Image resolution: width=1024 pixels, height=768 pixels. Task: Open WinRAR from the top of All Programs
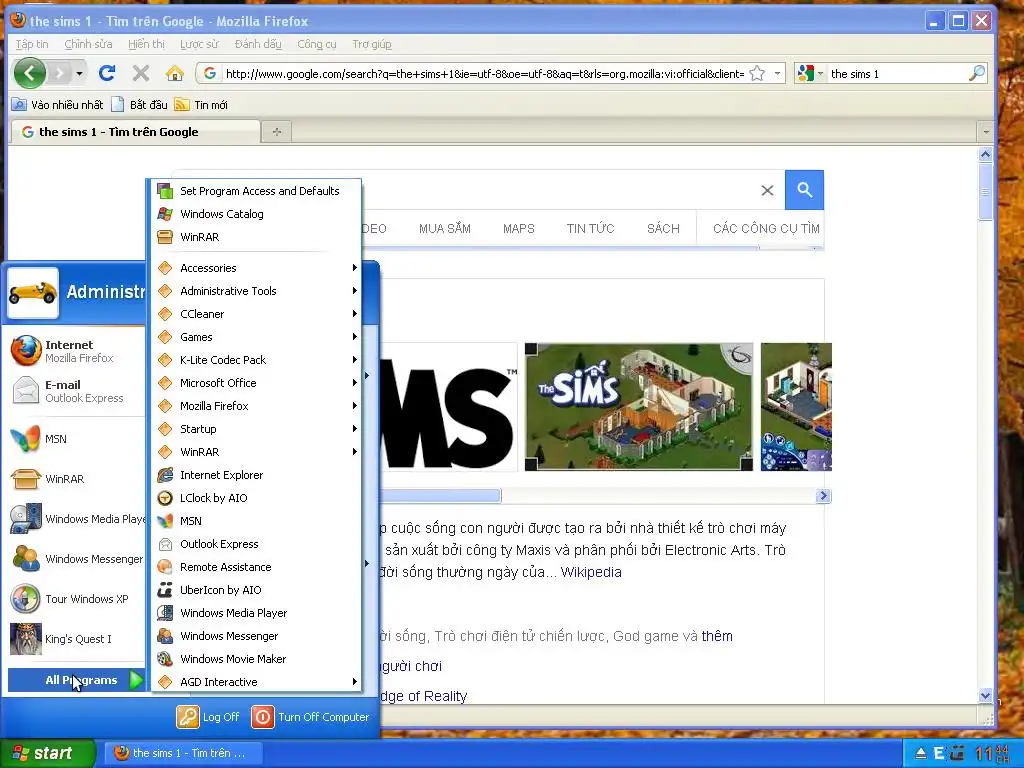click(x=255, y=237)
